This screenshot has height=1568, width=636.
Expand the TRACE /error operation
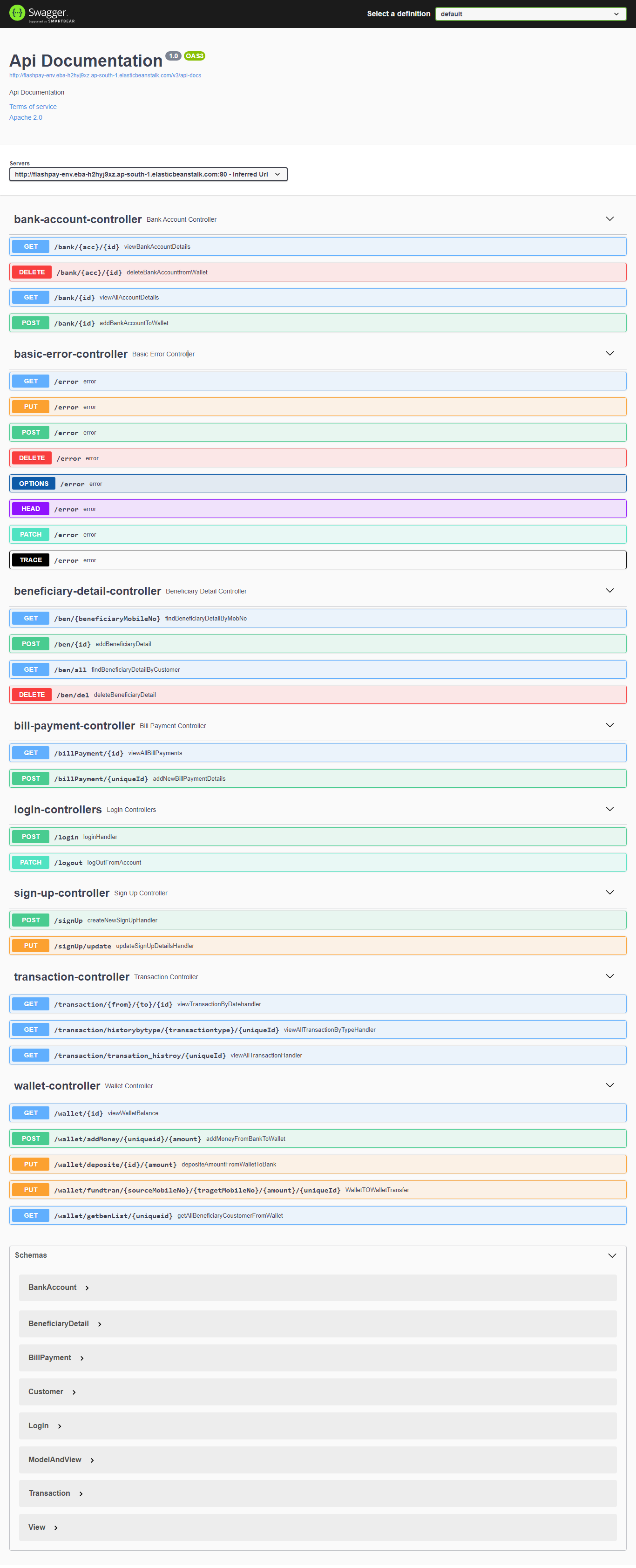pyautogui.click(x=317, y=560)
